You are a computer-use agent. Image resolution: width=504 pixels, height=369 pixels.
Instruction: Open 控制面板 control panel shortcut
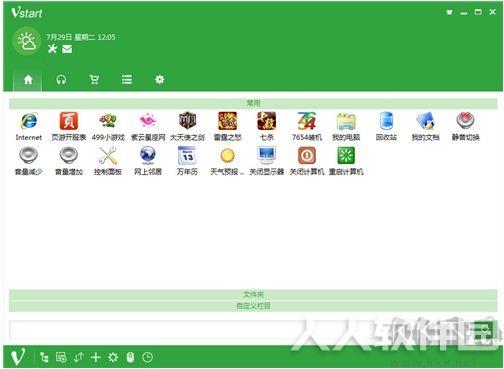click(x=108, y=156)
